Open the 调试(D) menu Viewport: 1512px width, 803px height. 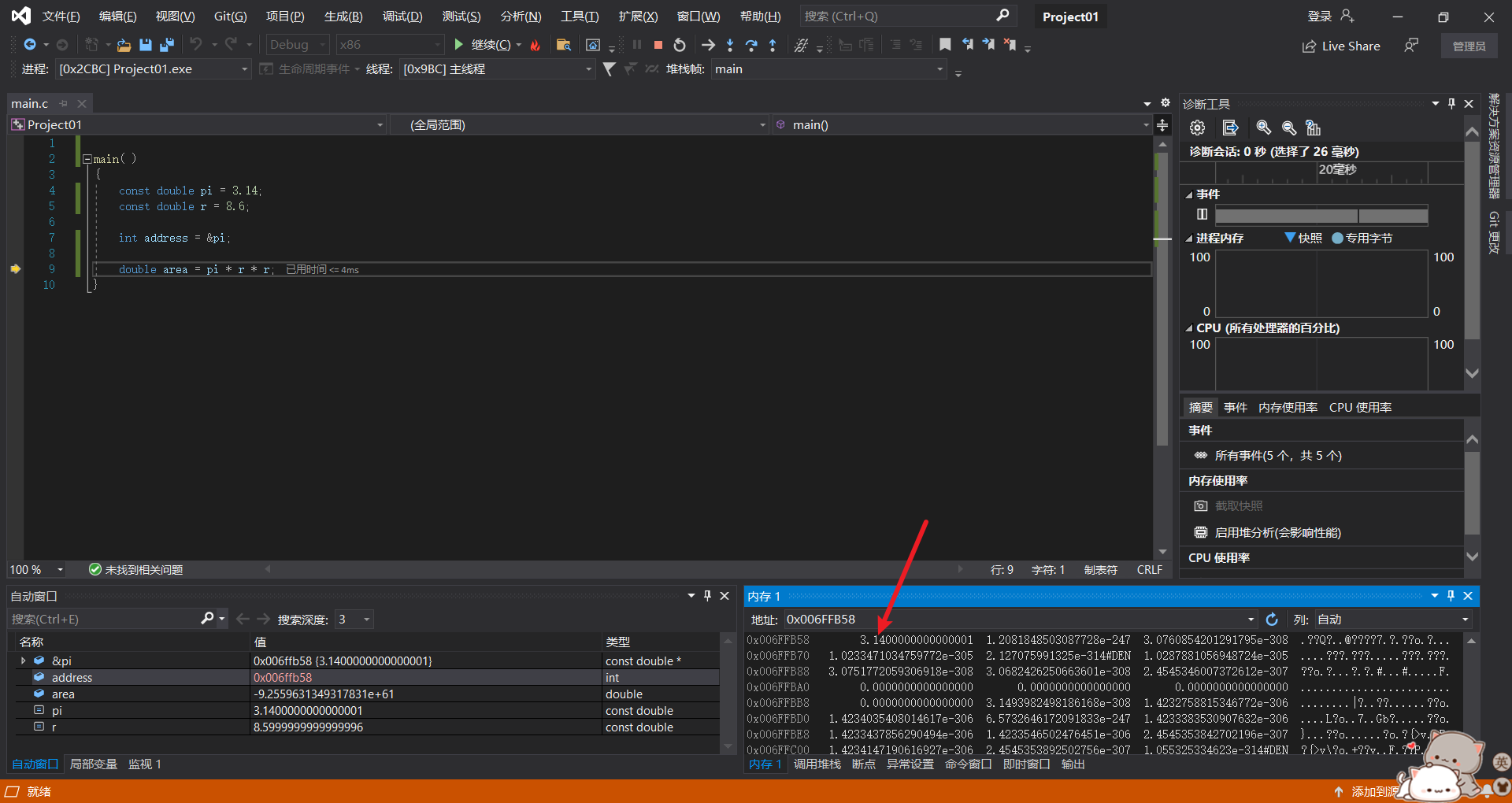click(x=402, y=17)
